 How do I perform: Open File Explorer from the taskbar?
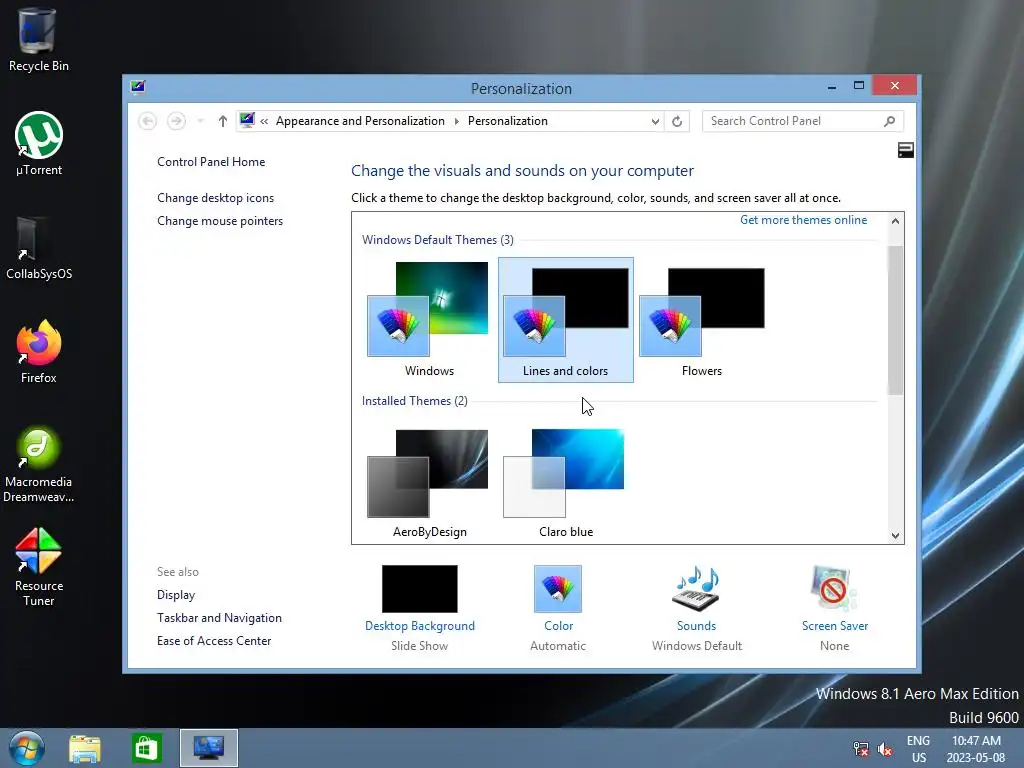point(85,748)
